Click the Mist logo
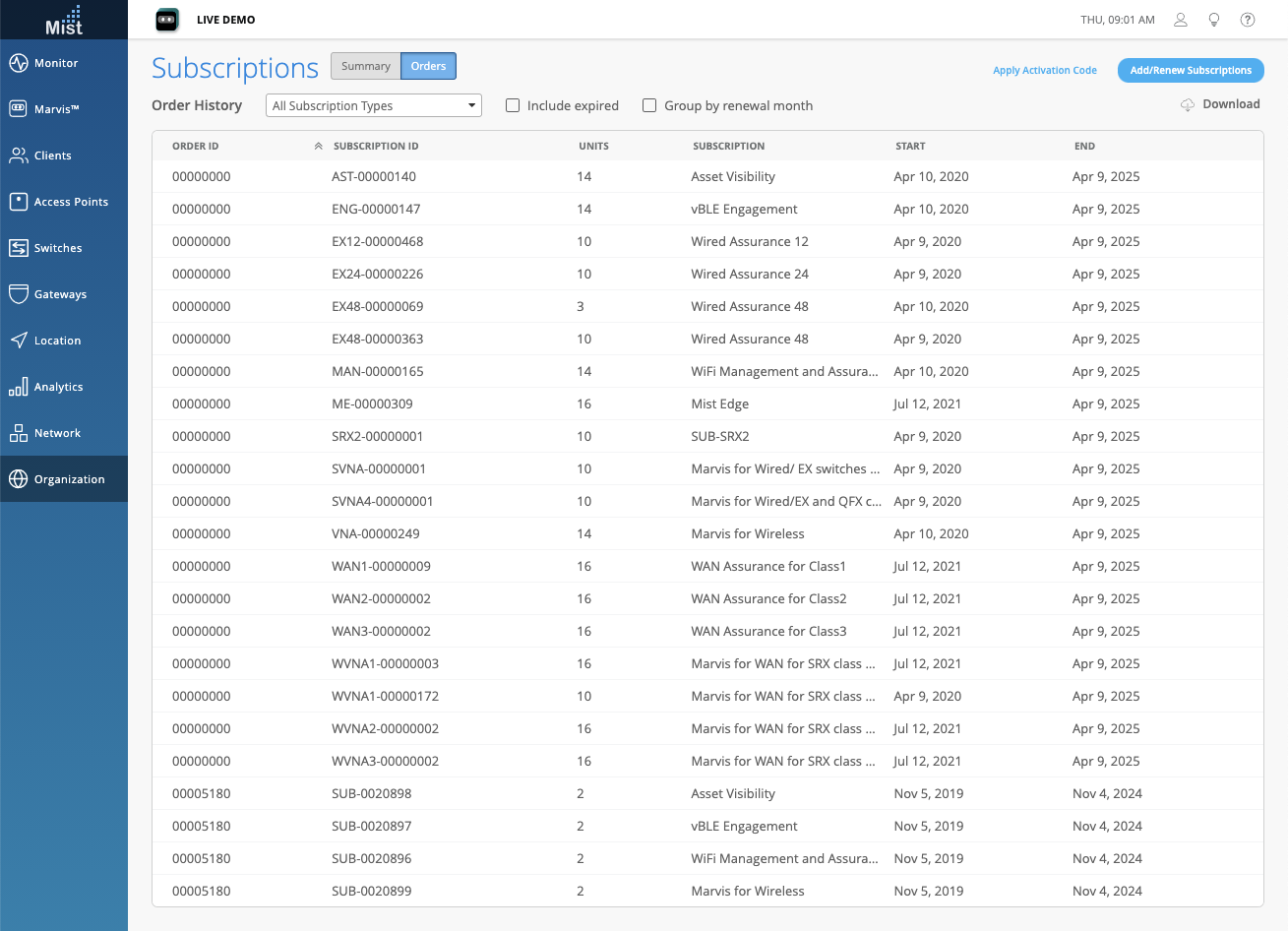 point(64,20)
